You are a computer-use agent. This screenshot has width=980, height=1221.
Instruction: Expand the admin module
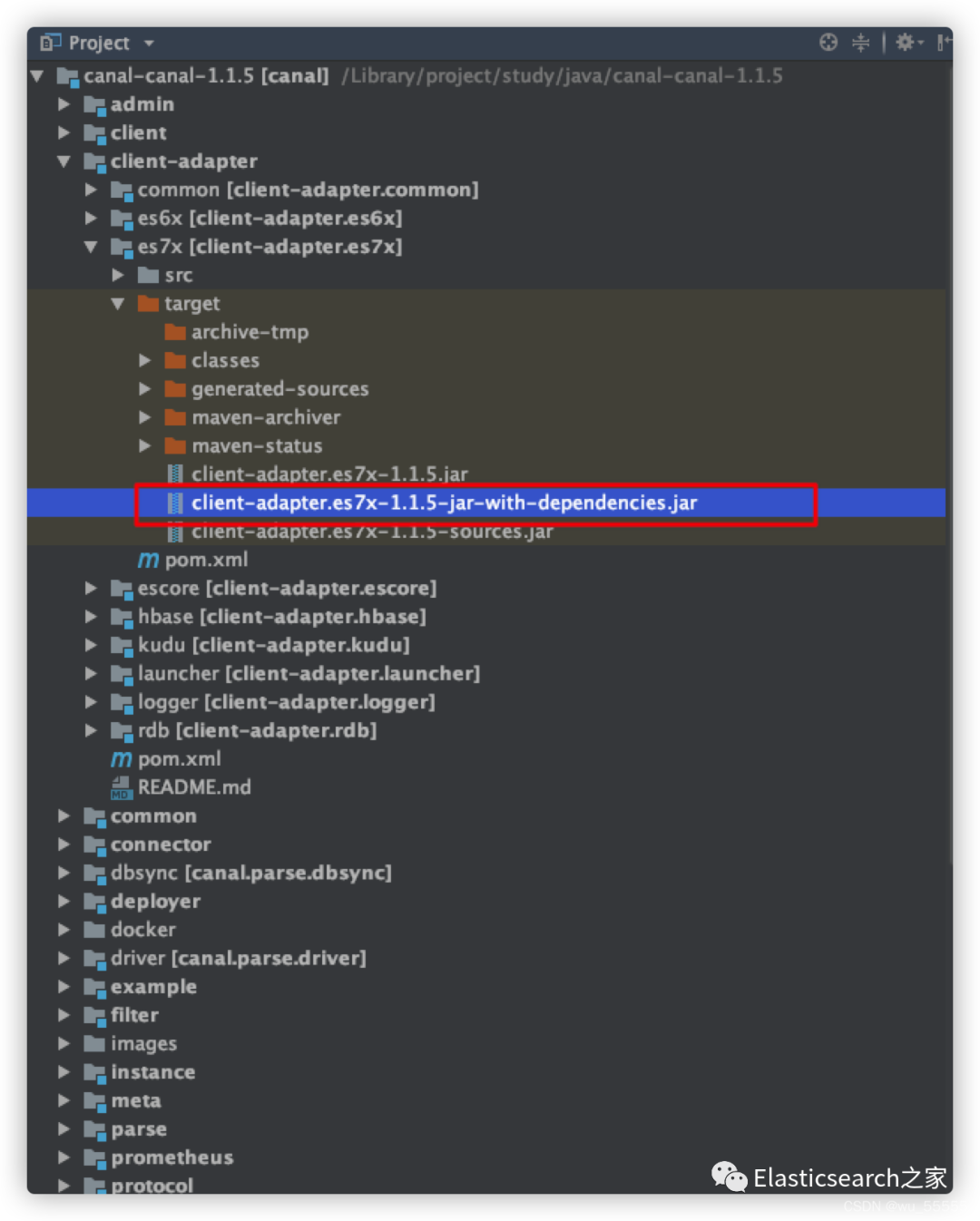(64, 104)
